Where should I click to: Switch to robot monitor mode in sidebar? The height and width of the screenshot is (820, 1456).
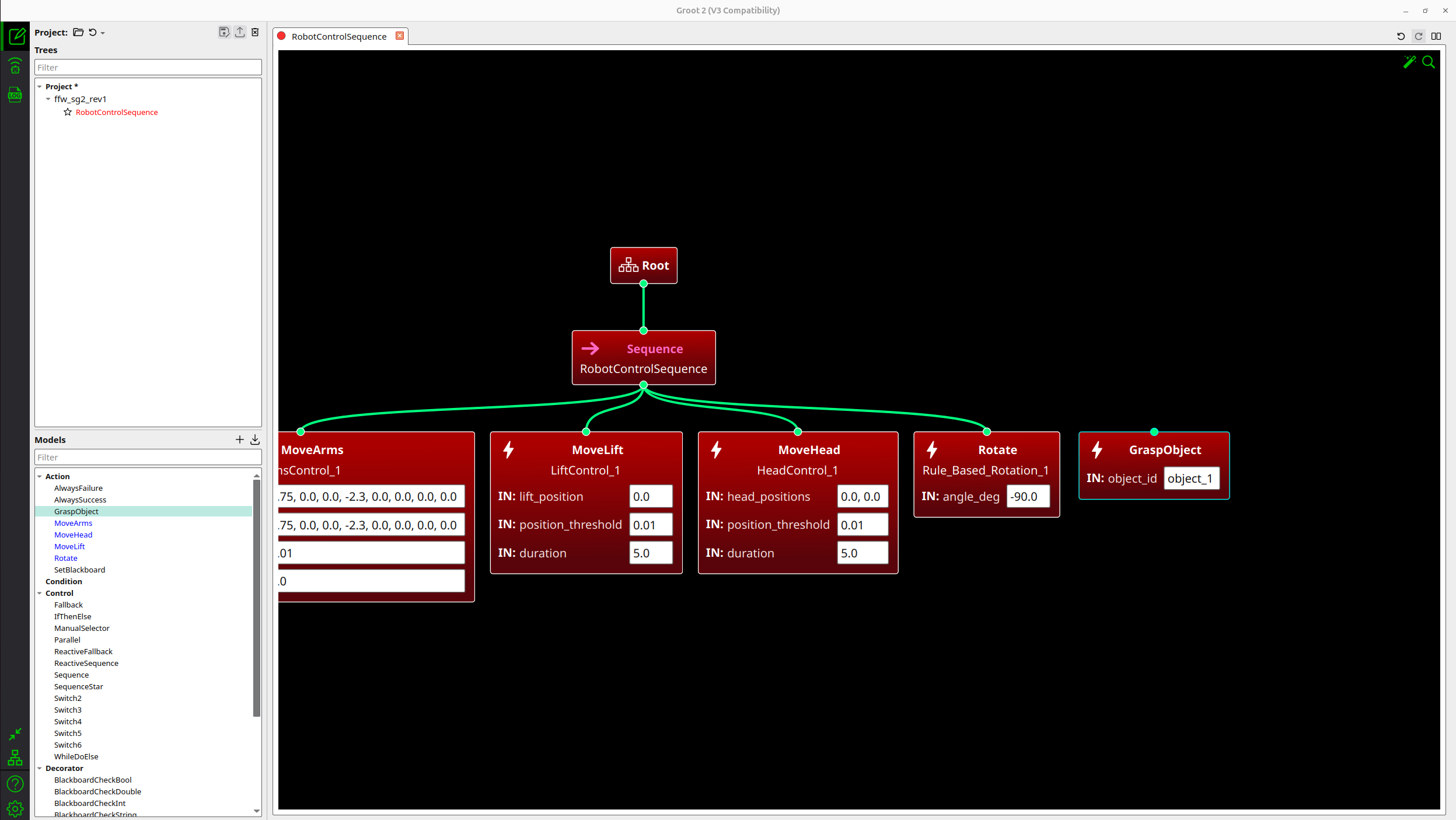pos(15,66)
